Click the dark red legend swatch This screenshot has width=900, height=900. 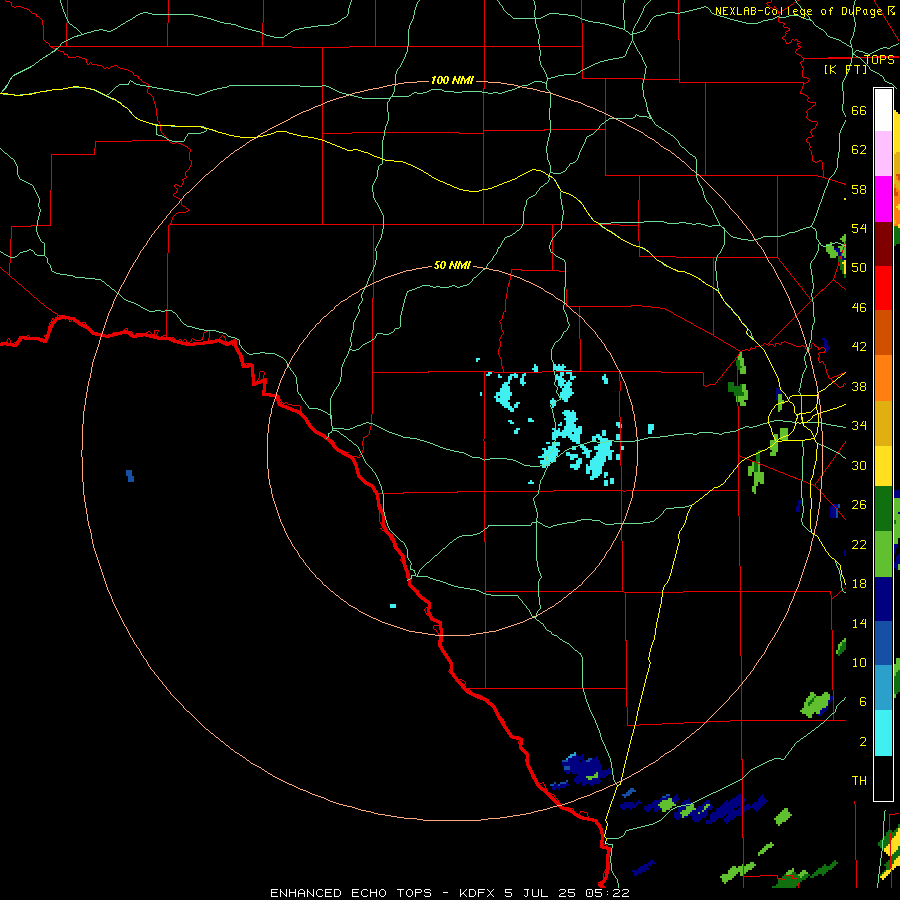point(883,244)
